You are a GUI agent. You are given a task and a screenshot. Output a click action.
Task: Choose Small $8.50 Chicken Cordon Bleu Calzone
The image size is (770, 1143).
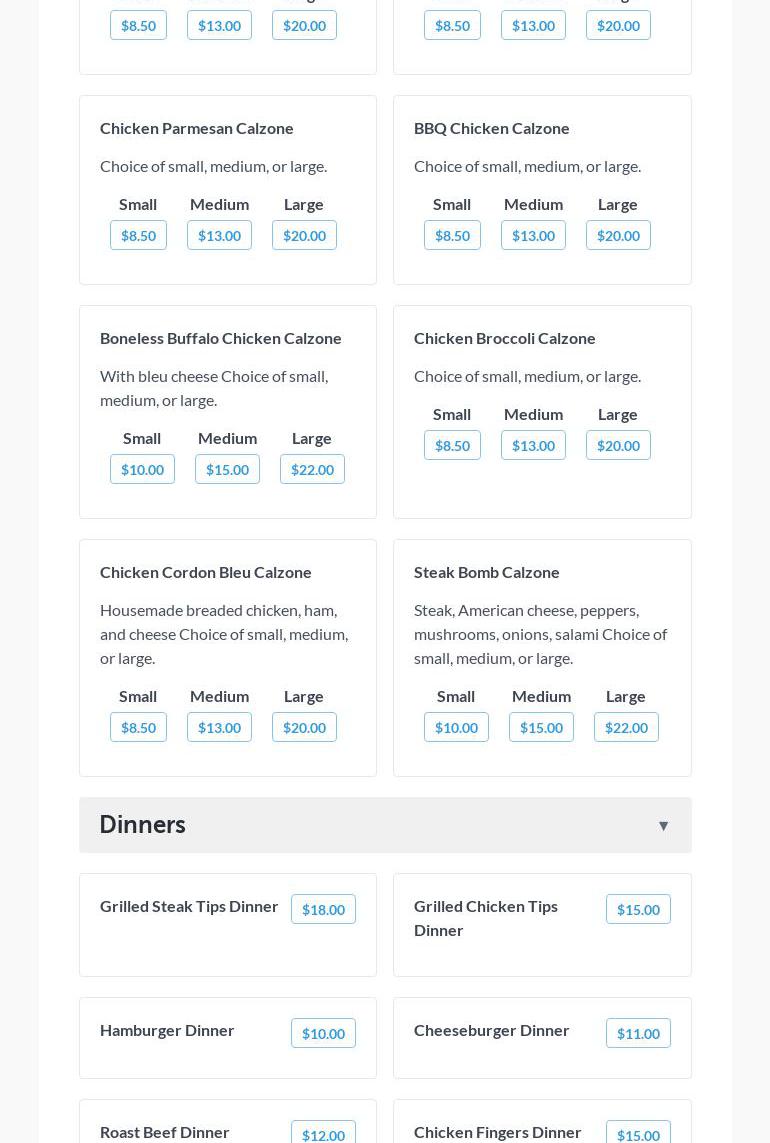pyautogui.click(x=138, y=728)
